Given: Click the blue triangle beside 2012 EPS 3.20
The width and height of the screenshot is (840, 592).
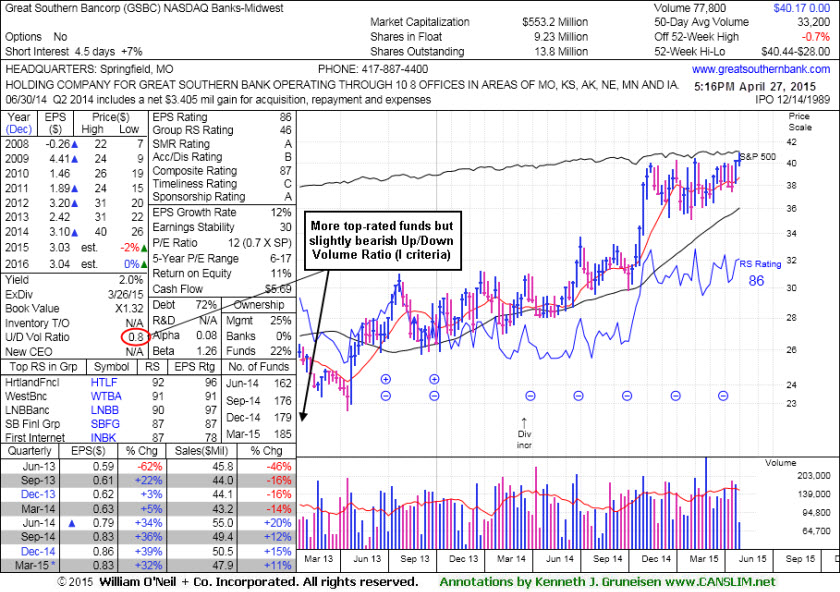Looking at the screenshot, I should coord(75,203).
